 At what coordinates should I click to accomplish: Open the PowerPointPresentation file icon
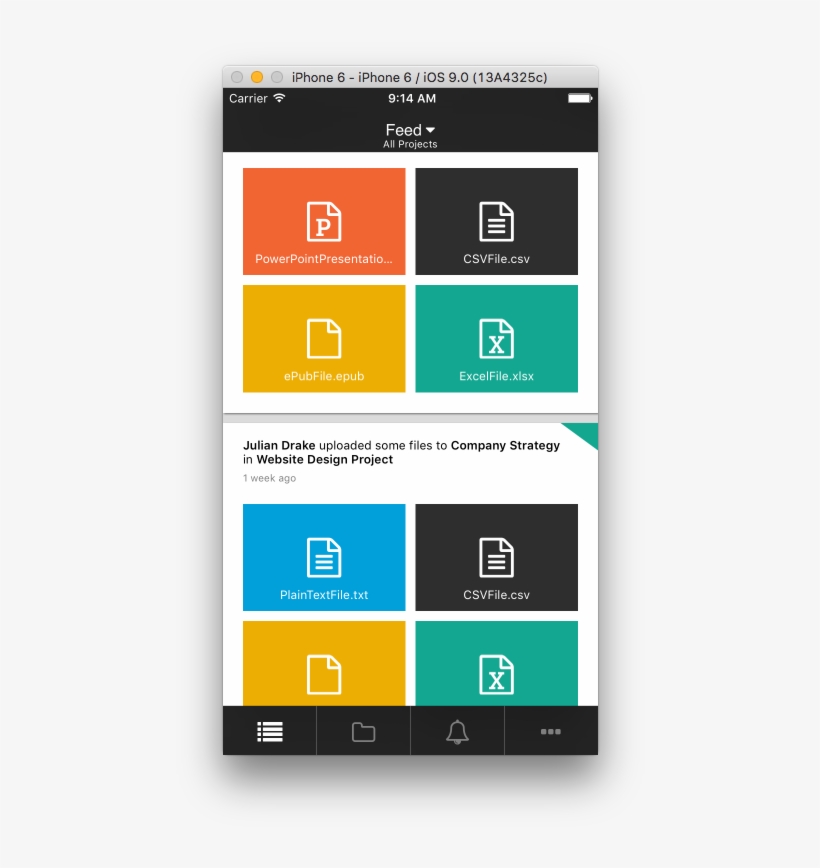coord(323,220)
